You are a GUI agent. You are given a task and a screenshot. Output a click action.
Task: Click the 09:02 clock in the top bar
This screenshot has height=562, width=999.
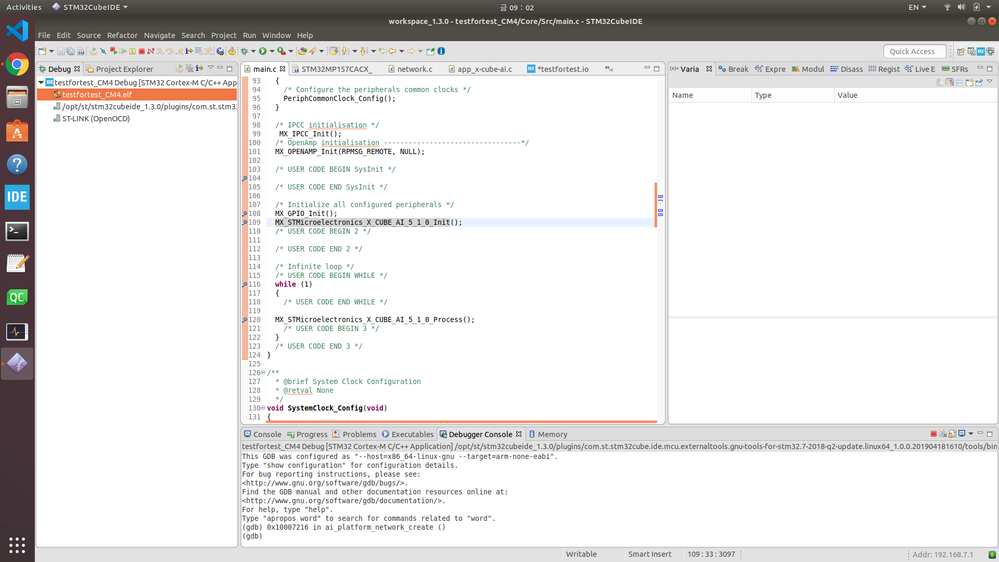click(517, 7)
